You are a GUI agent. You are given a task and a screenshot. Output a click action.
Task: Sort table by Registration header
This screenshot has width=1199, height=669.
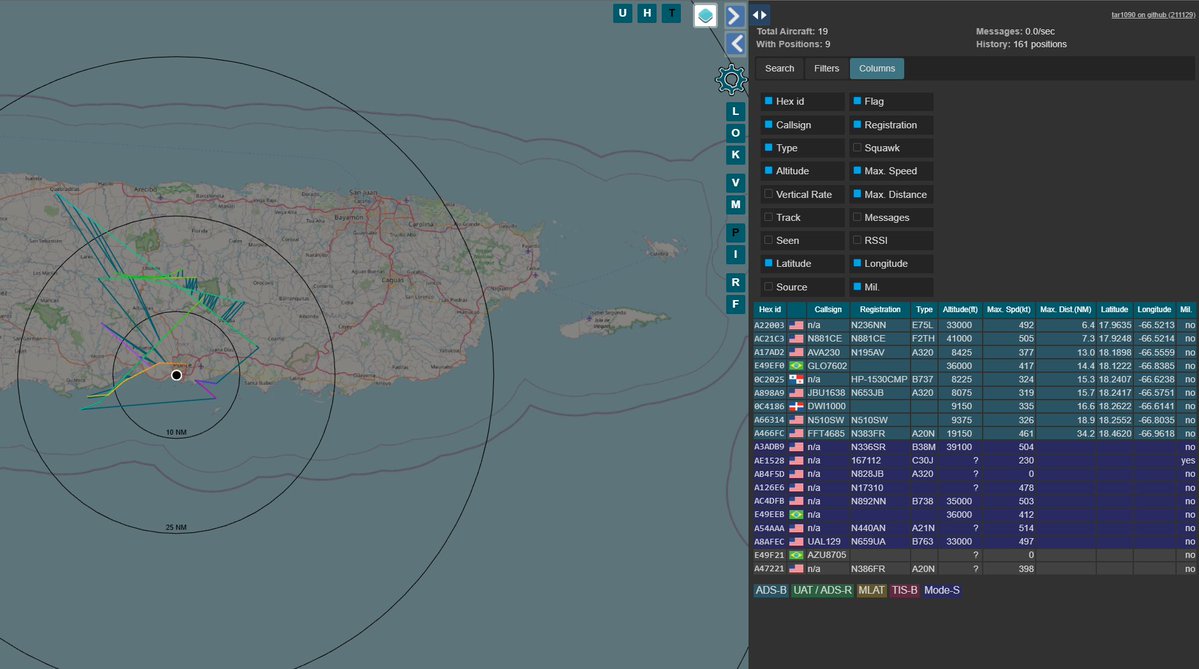879,310
